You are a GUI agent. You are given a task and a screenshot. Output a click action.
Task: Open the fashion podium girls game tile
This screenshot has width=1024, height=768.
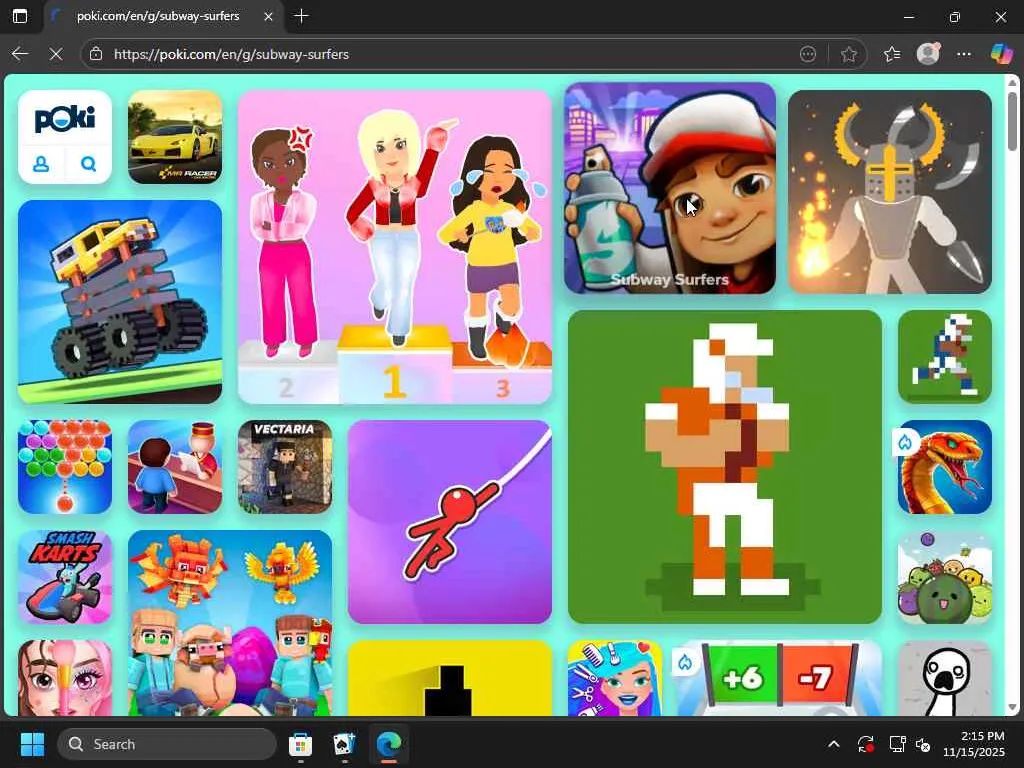(x=395, y=247)
